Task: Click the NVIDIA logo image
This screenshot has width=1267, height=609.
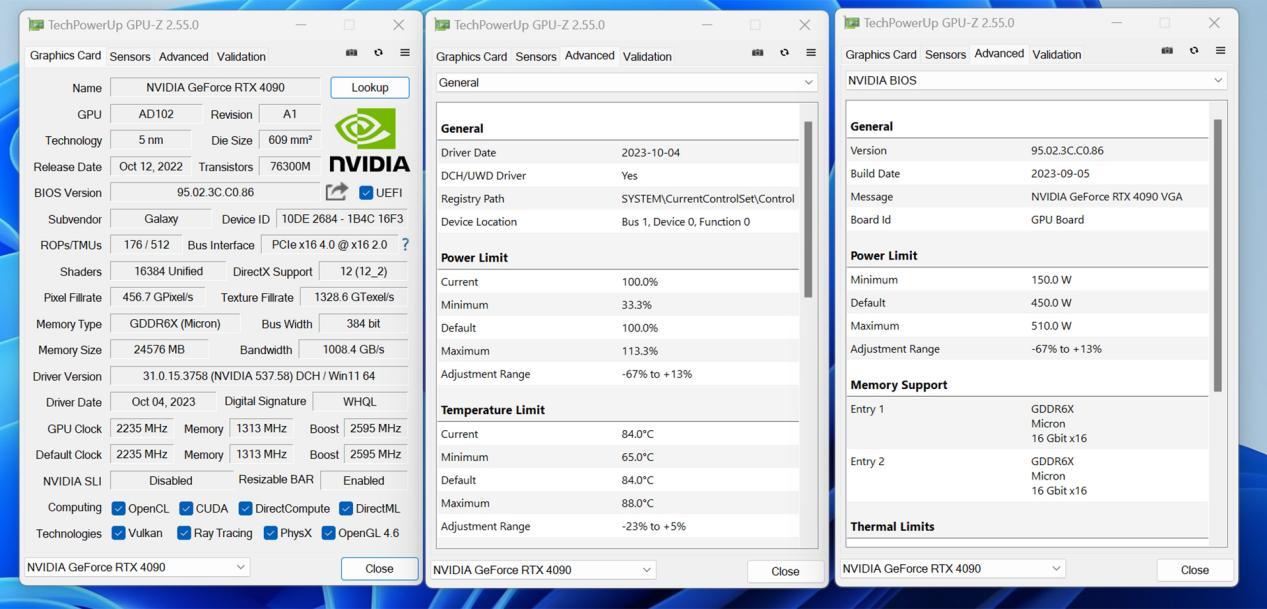Action: click(369, 141)
